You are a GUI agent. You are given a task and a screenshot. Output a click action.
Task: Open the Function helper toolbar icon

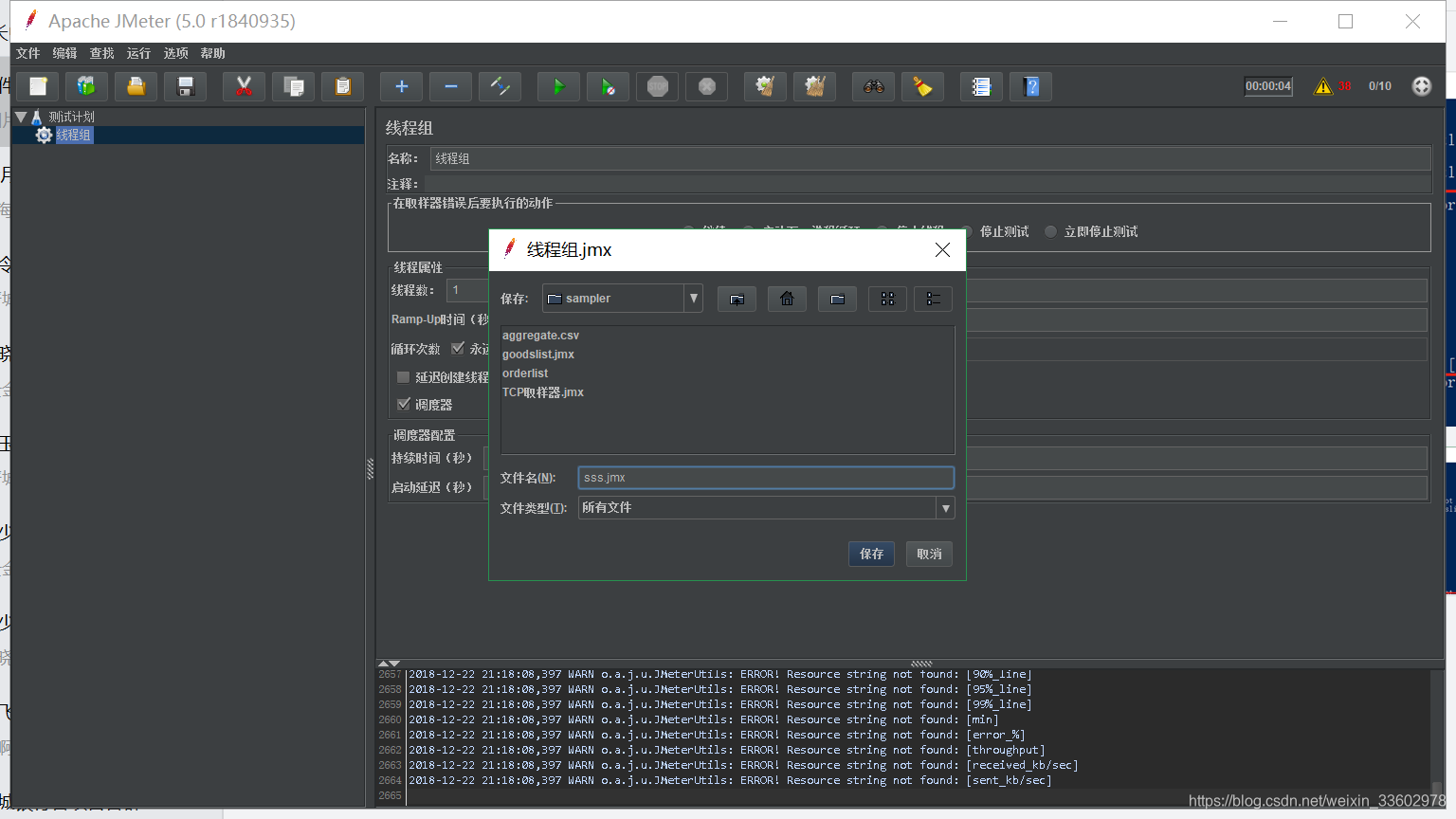click(982, 86)
